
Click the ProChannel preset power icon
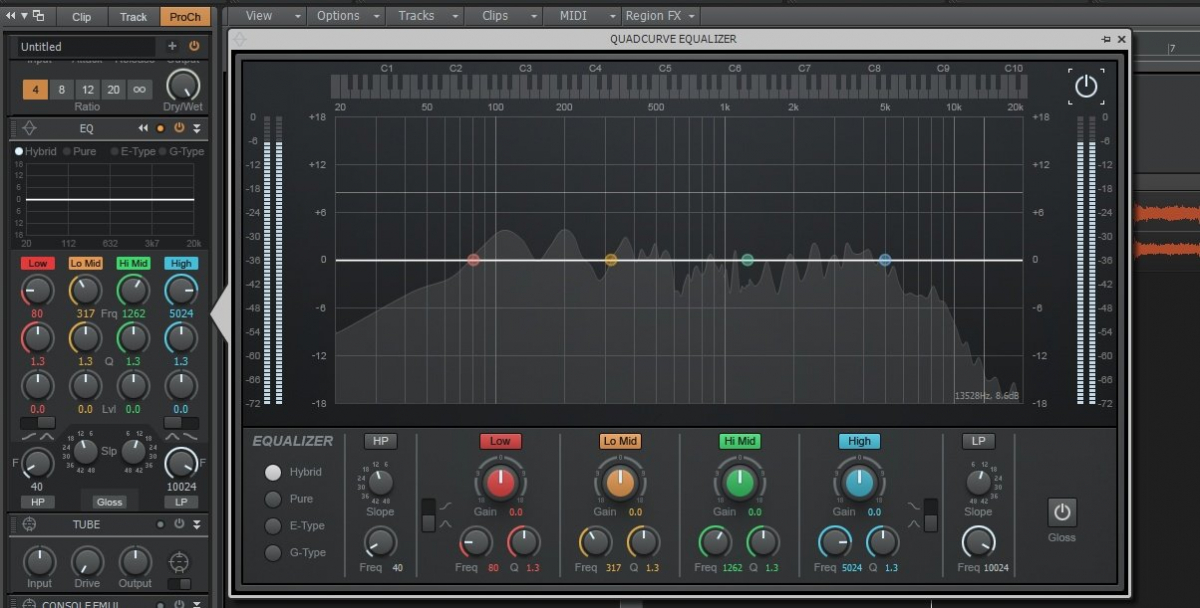coord(194,46)
